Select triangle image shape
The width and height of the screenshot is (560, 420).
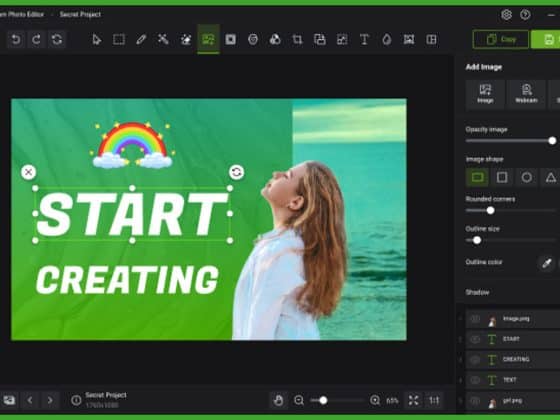coord(551,177)
